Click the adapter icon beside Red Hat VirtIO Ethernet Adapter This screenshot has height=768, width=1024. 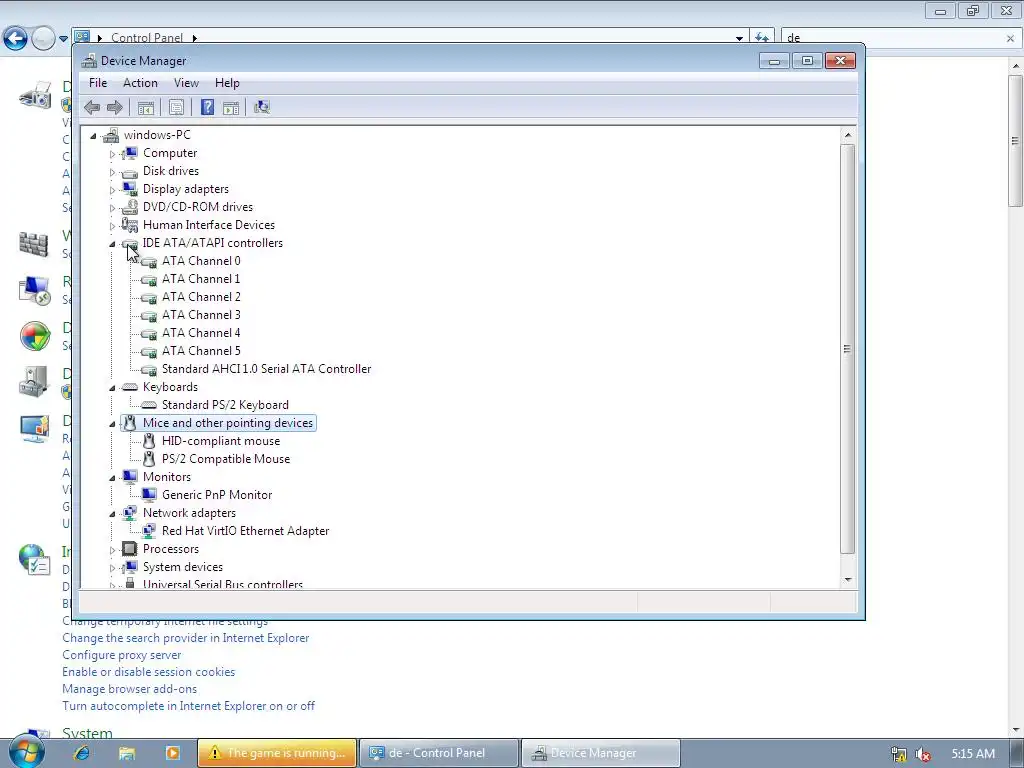(x=149, y=531)
